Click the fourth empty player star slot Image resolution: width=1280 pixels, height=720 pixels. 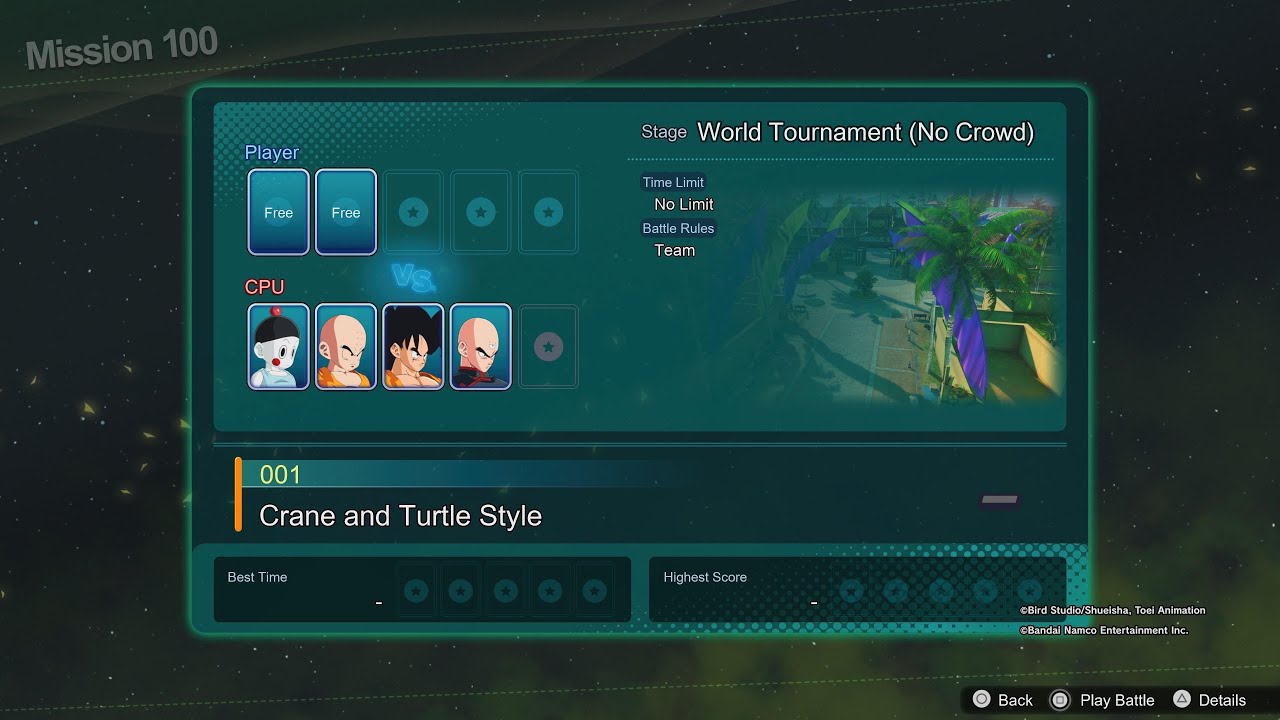(480, 212)
